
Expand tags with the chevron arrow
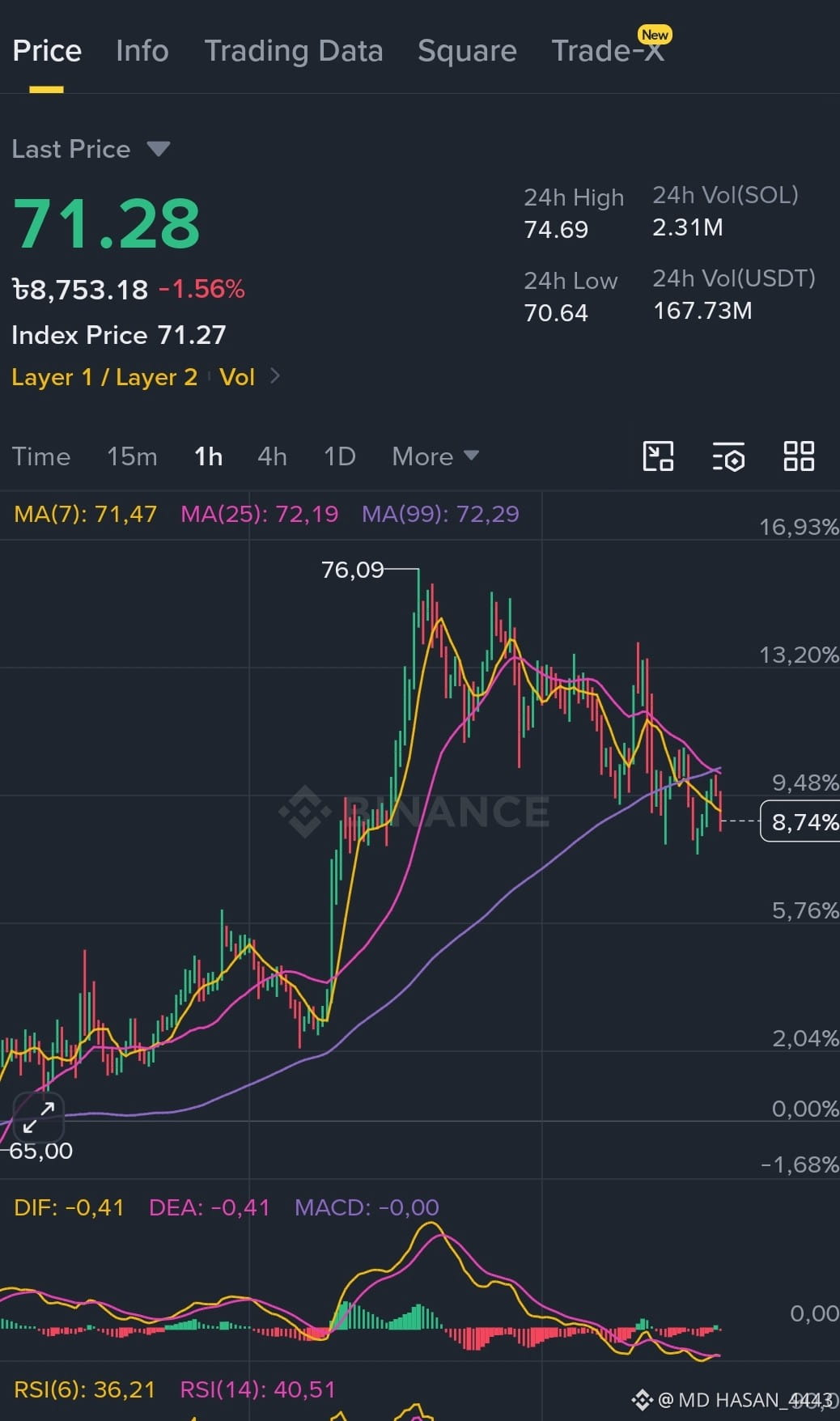pyautogui.click(x=275, y=376)
